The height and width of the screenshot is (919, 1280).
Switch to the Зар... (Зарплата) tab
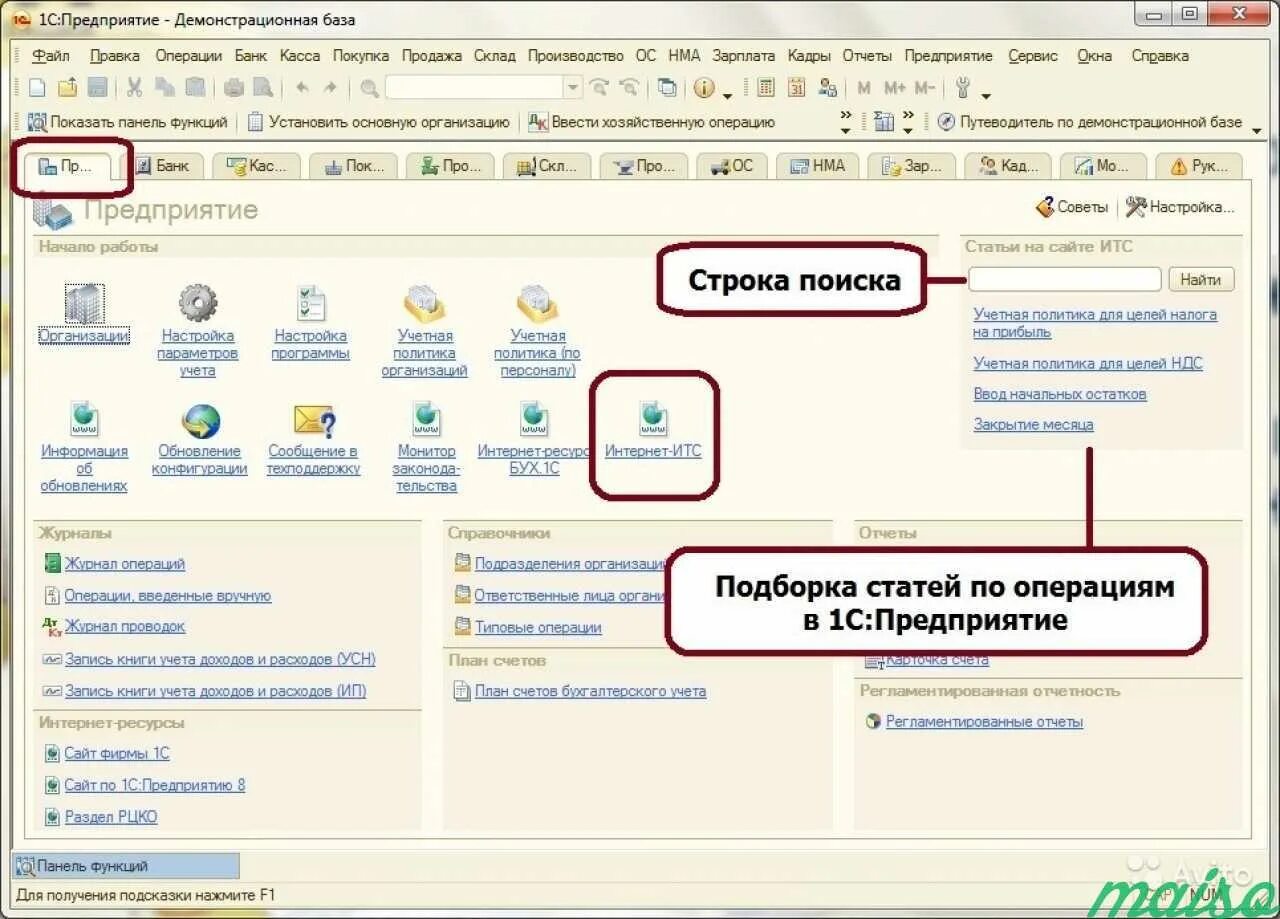(x=912, y=166)
